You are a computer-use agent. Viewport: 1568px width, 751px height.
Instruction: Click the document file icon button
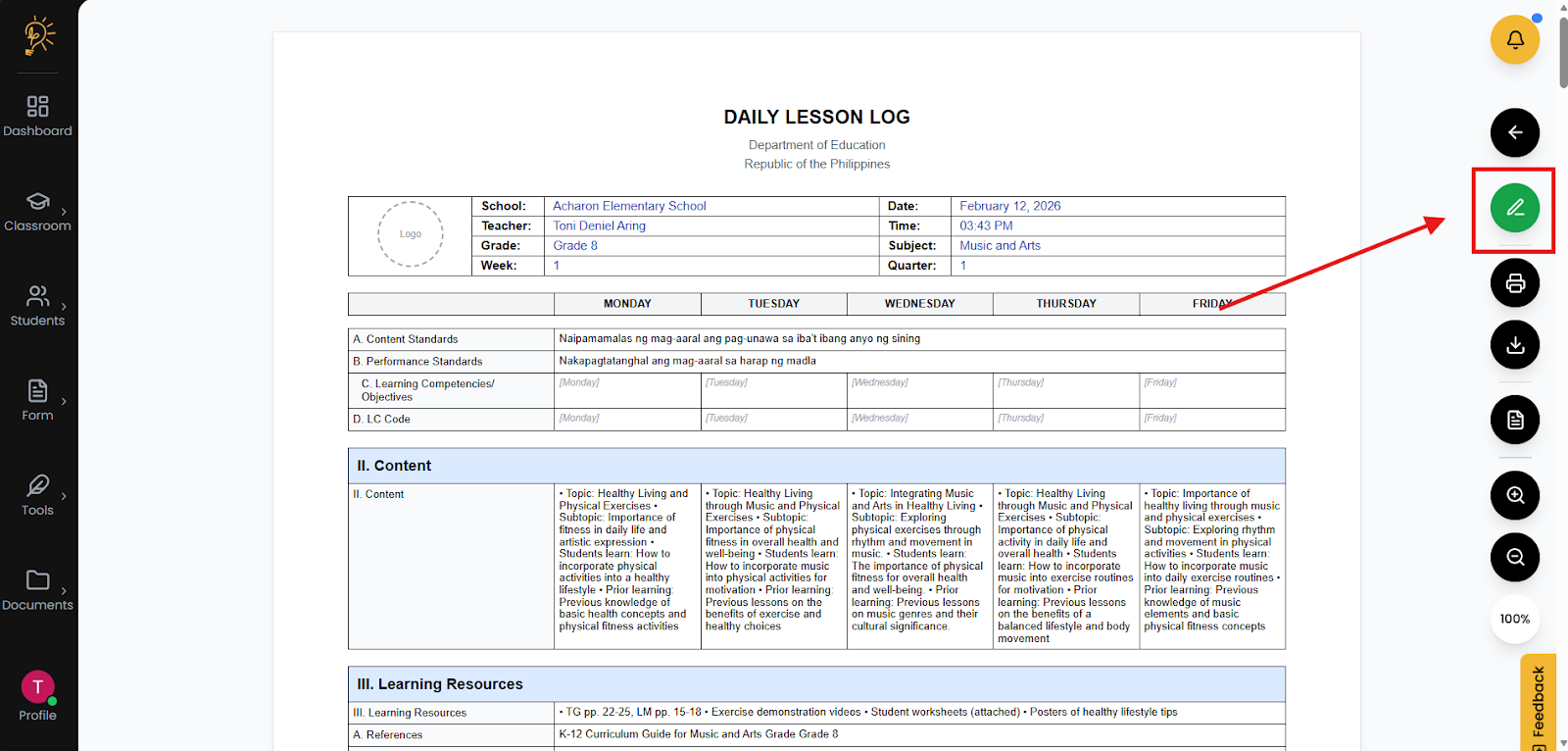[x=1514, y=420]
